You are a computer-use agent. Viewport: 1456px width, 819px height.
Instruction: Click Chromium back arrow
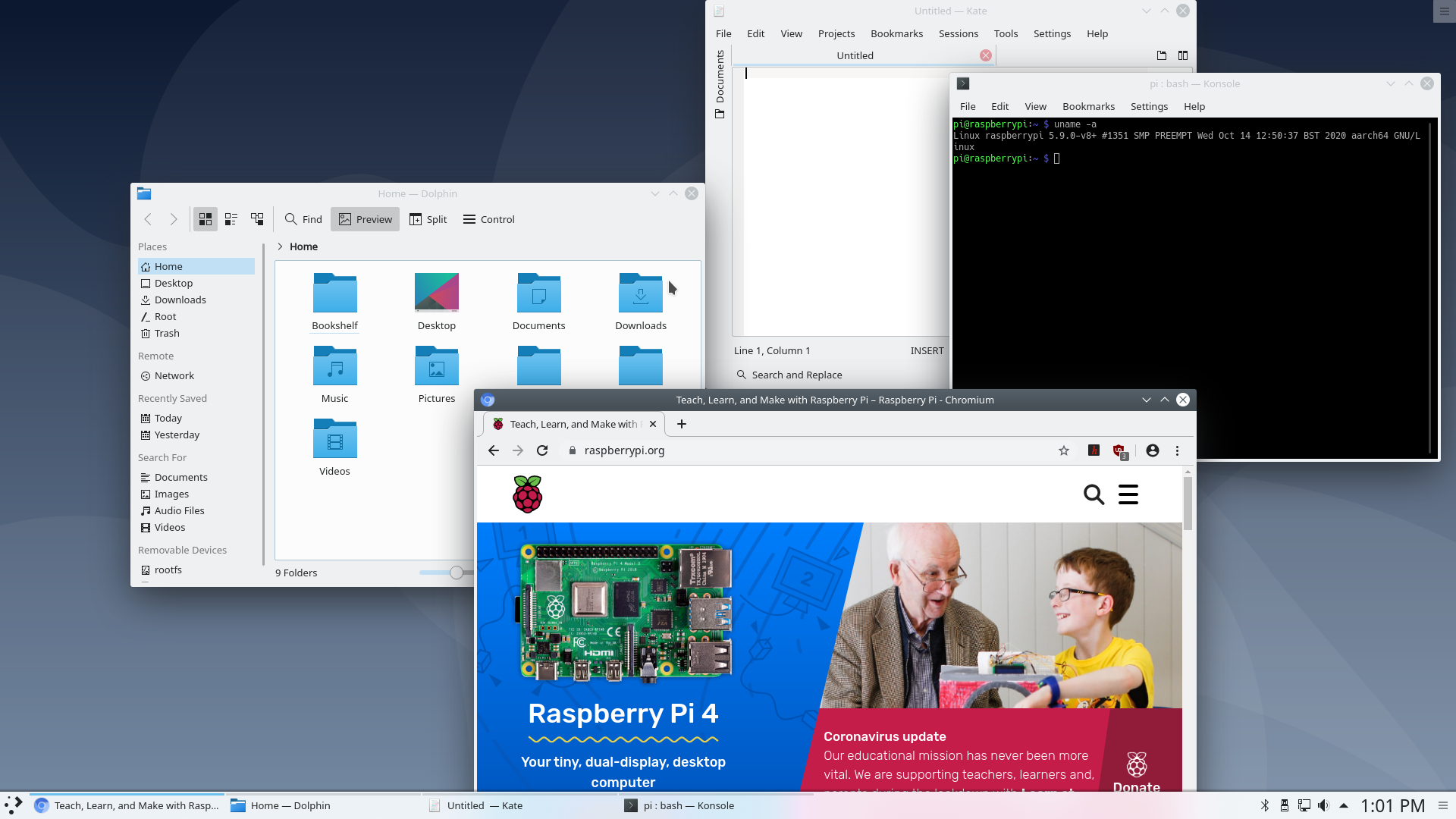pos(494,450)
